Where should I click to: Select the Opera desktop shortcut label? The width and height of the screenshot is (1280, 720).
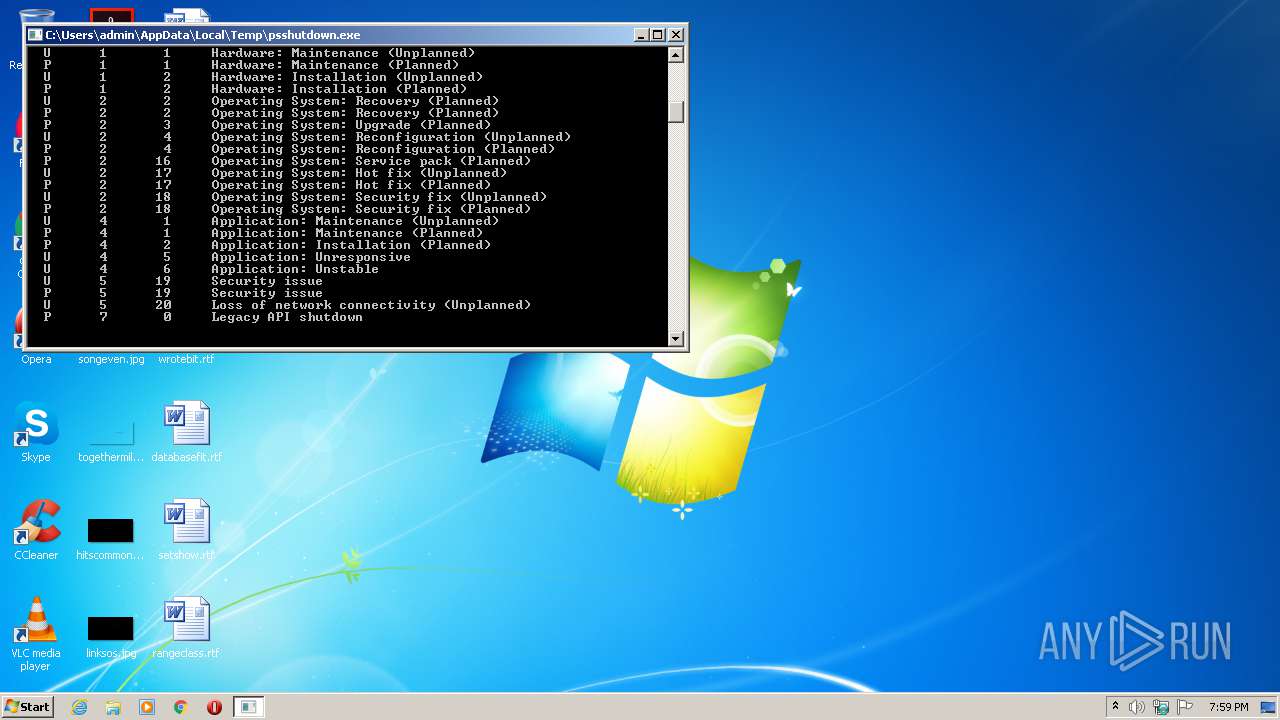tap(36, 359)
